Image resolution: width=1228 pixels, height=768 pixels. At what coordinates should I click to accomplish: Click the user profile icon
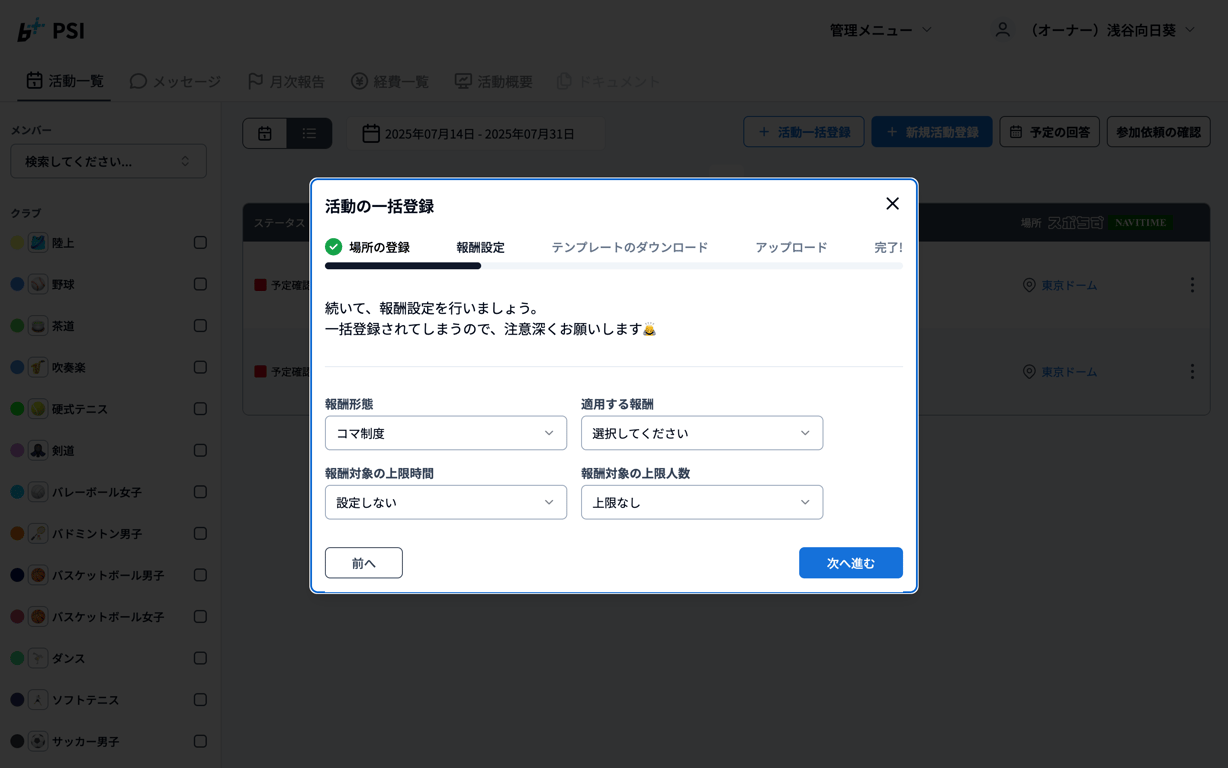[1002, 30]
